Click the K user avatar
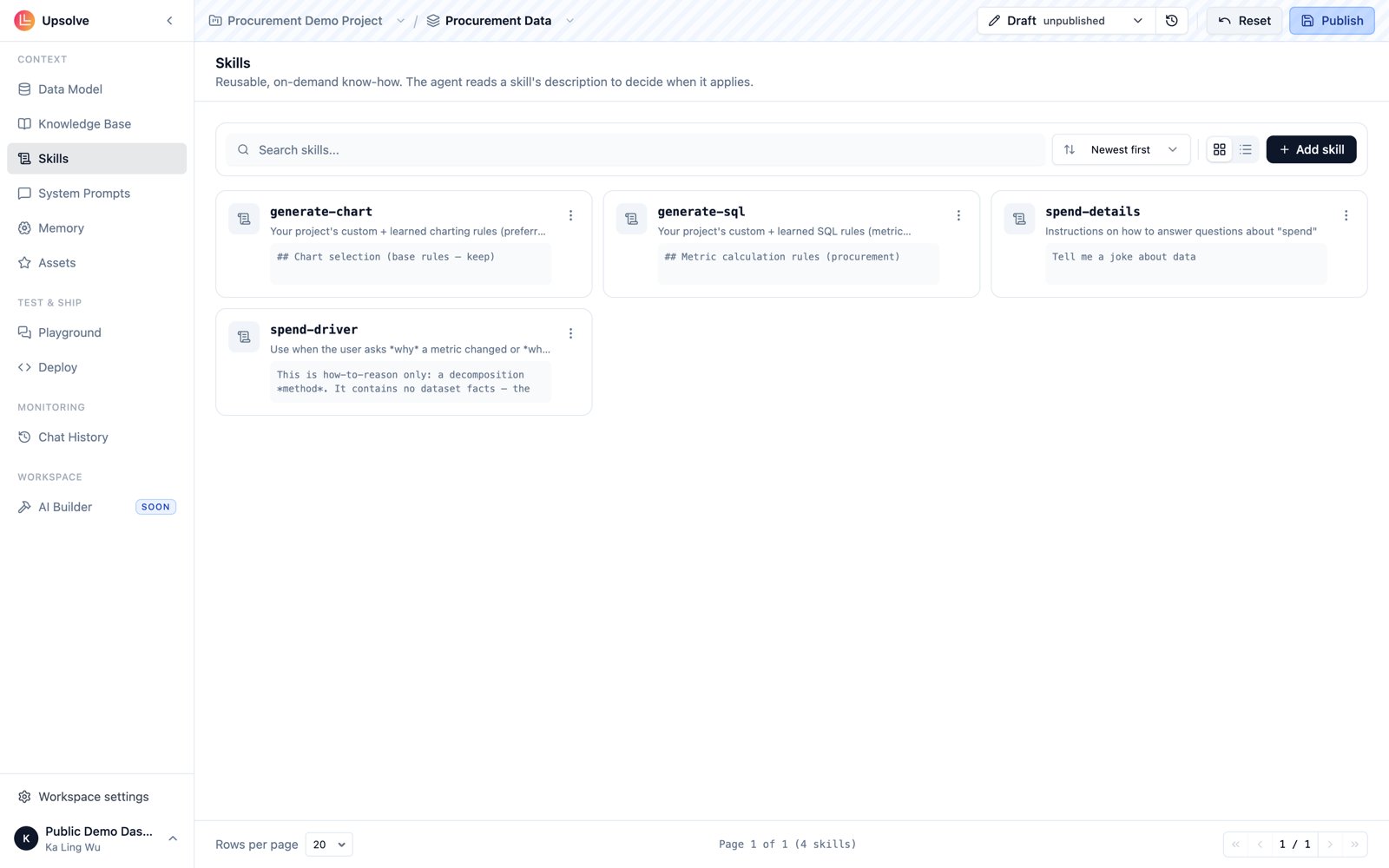This screenshot has height=868, width=1389. 26,838
